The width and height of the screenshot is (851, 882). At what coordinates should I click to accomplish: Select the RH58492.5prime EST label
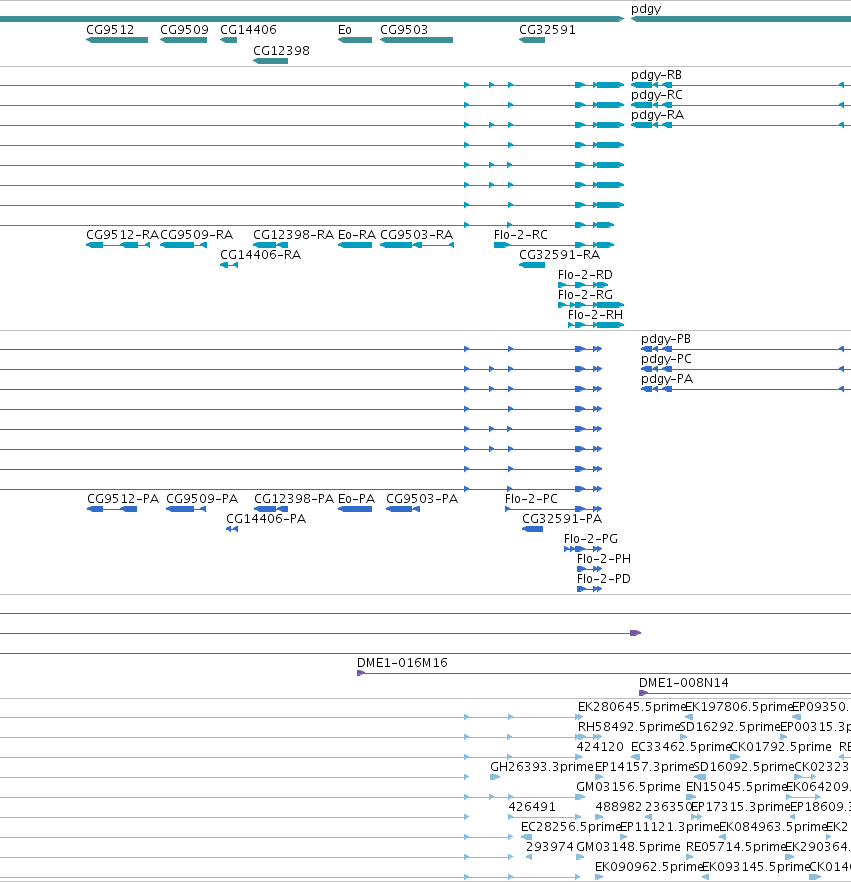coord(629,727)
